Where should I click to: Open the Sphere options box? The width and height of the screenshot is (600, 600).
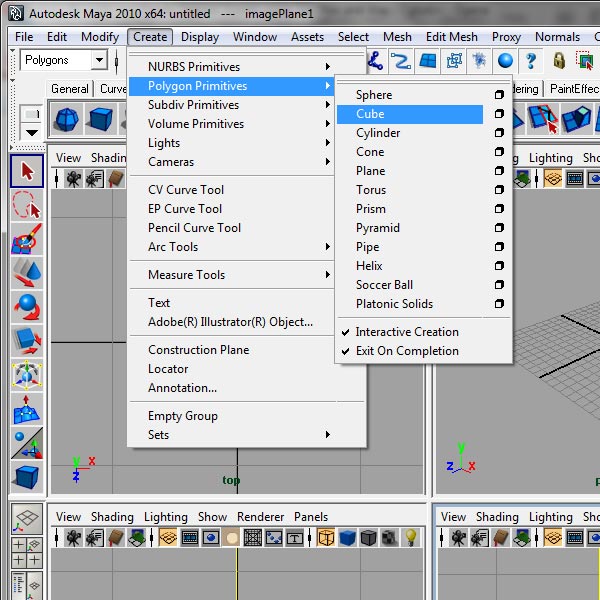click(x=499, y=95)
